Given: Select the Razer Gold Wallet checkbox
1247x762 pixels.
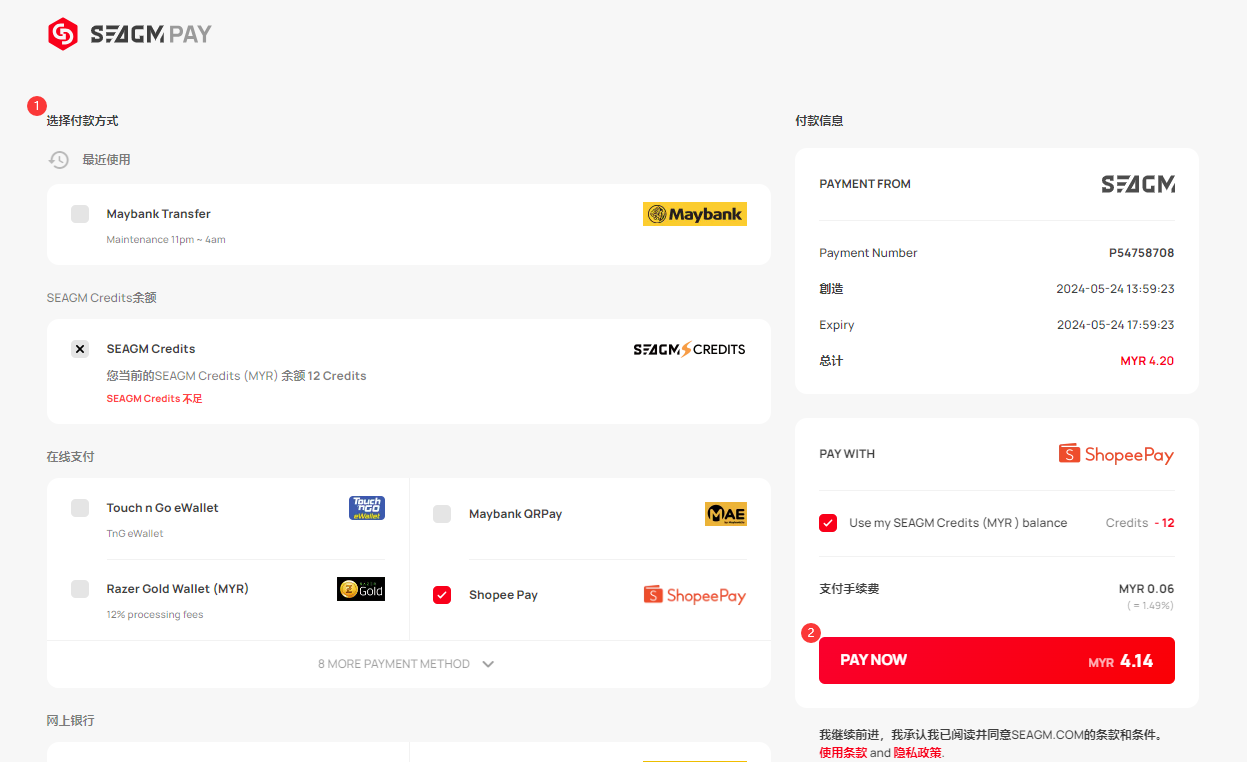Looking at the screenshot, I should tap(80, 589).
